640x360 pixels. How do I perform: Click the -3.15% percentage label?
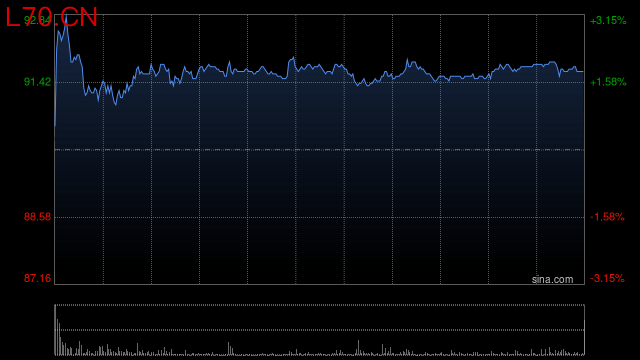[x=607, y=278]
